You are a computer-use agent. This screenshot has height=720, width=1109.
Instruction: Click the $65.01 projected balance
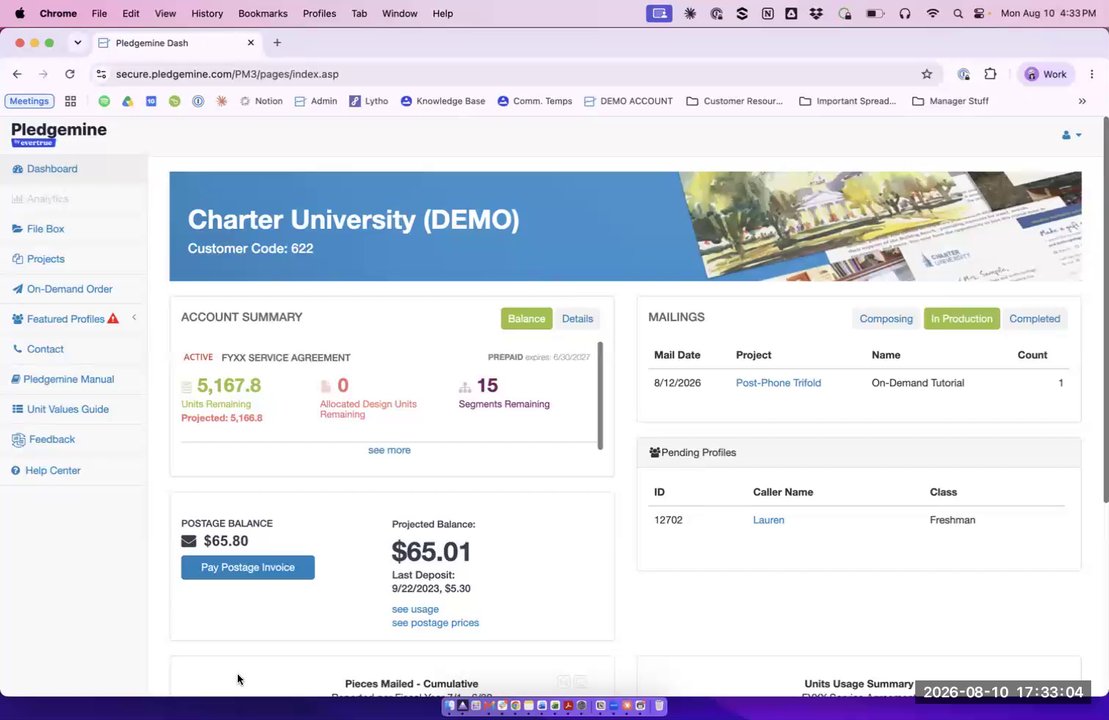point(431,552)
